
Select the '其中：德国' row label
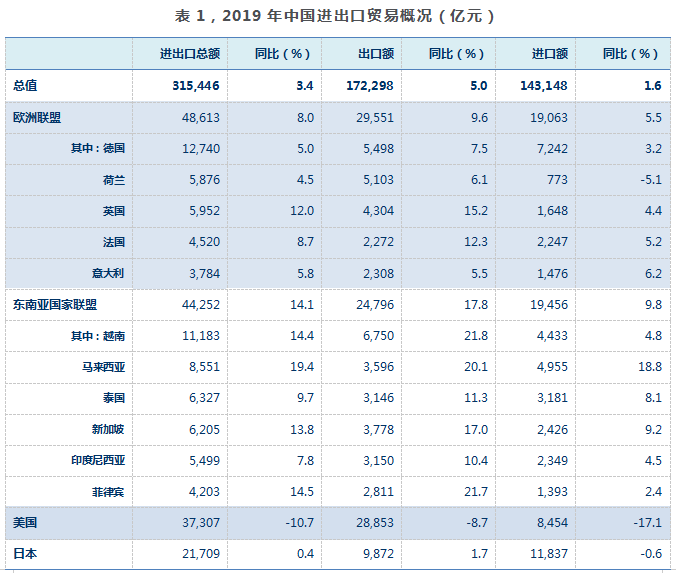pyautogui.click(x=97, y=149)
